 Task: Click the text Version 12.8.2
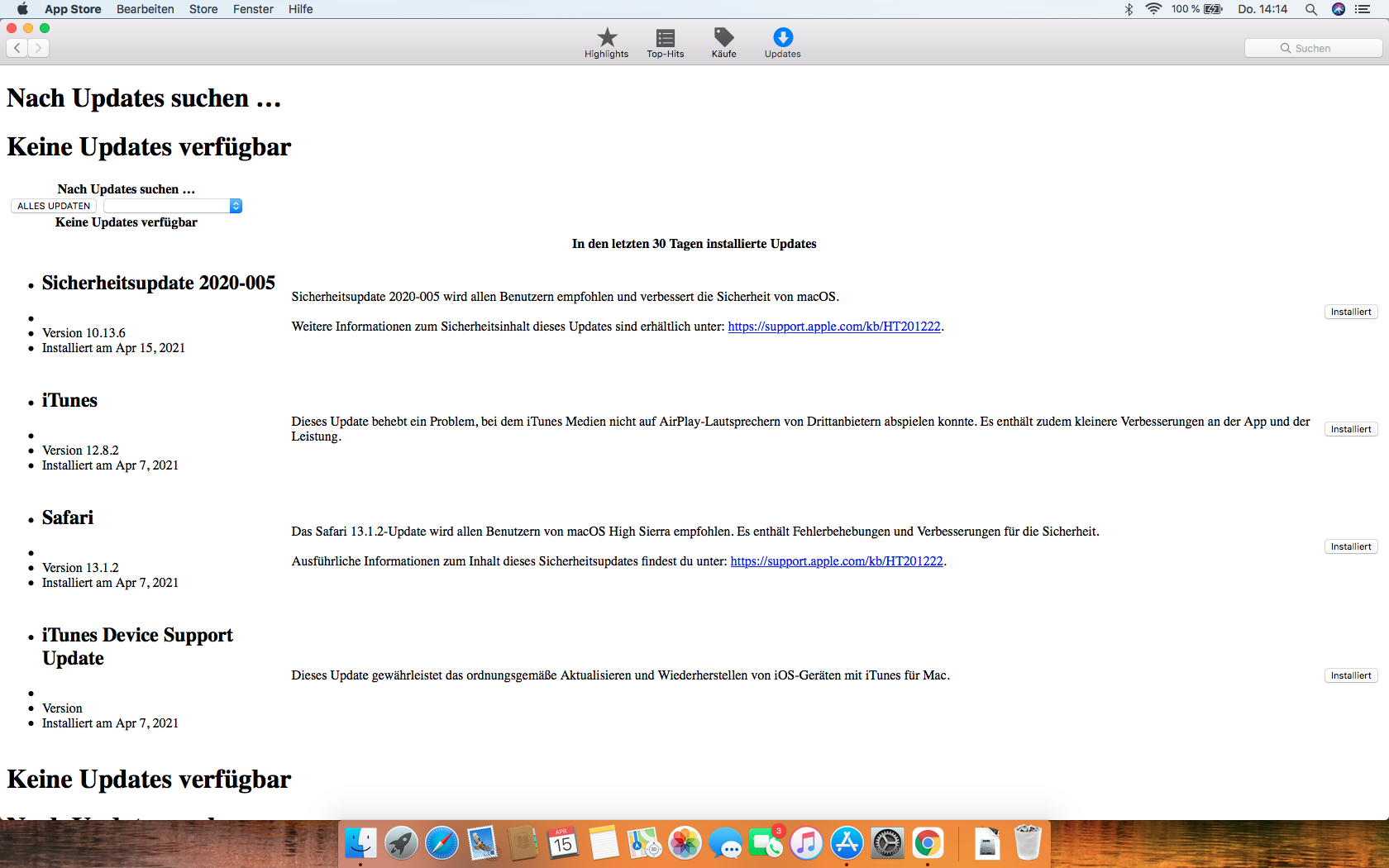pos(80,451)
